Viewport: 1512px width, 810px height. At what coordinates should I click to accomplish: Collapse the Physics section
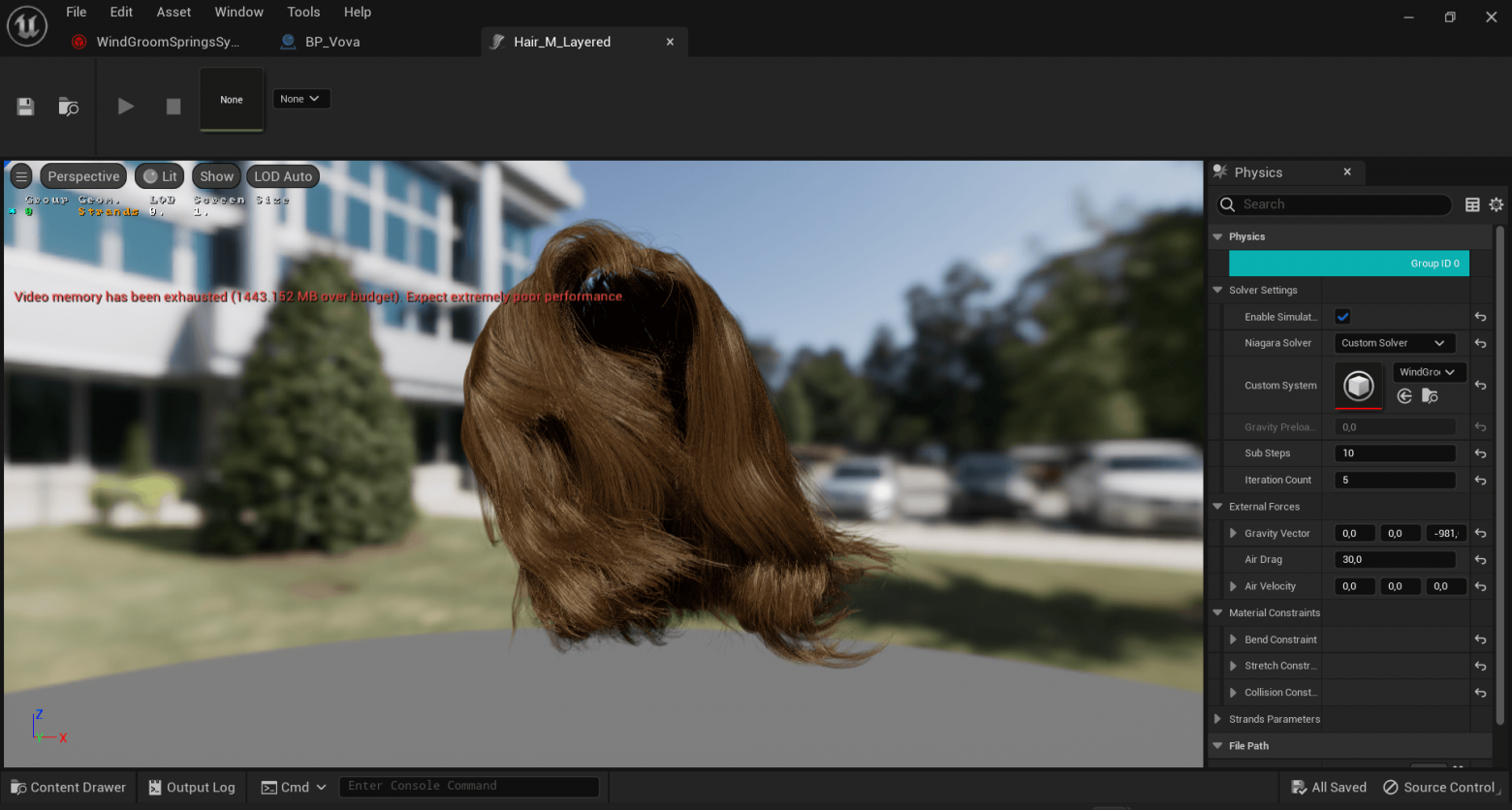click(x=1217, y=236)
